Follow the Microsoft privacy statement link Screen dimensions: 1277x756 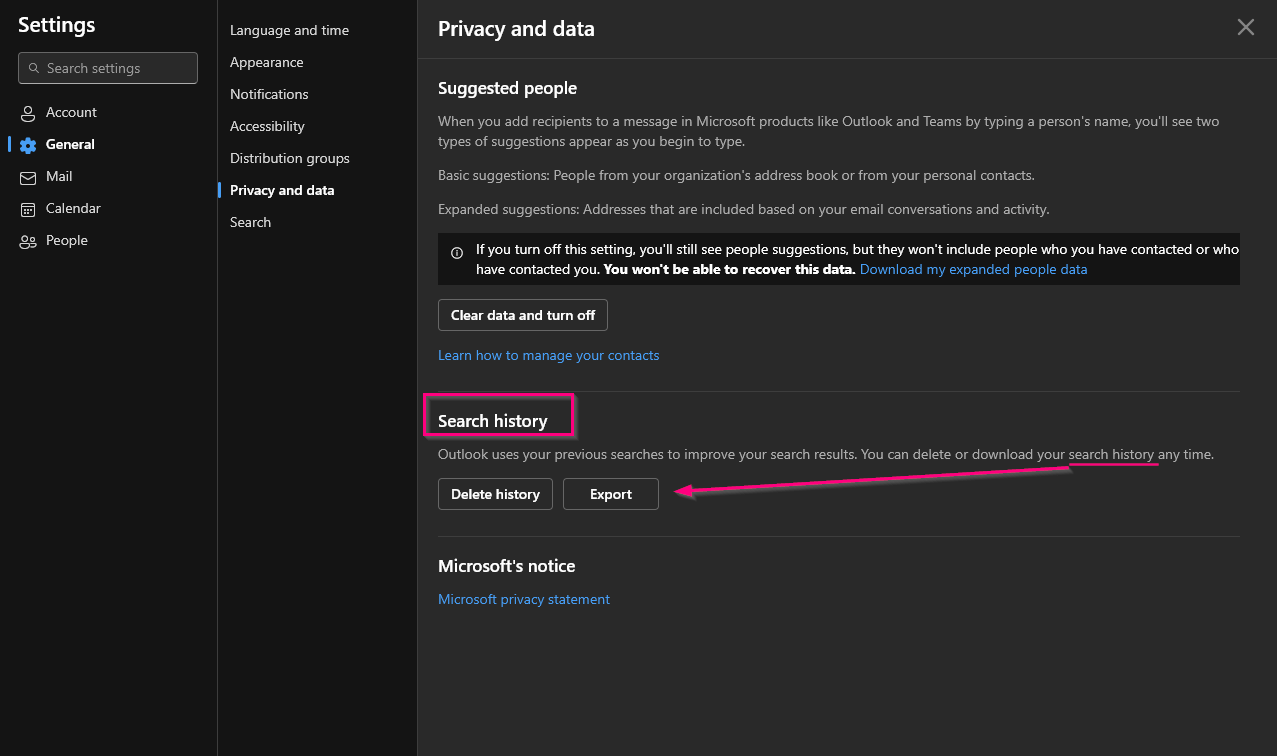point(523,599)
